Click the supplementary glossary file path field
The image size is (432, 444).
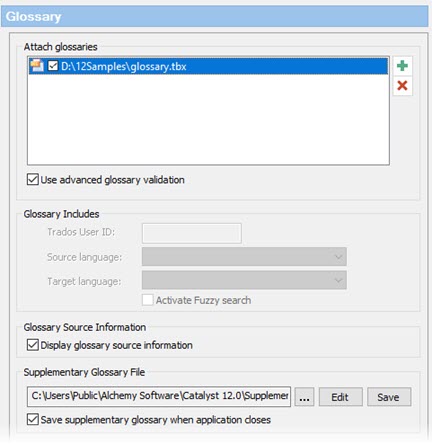(x=159, y=396)
